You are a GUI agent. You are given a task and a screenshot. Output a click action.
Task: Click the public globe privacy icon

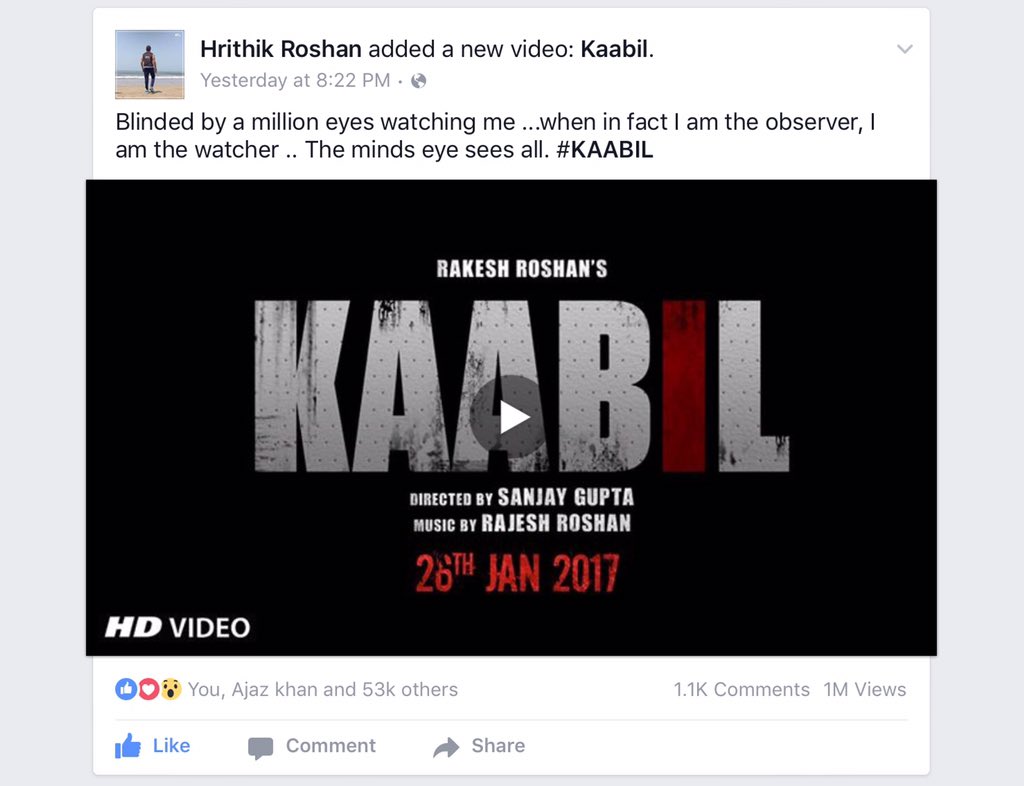coord(419,80)
